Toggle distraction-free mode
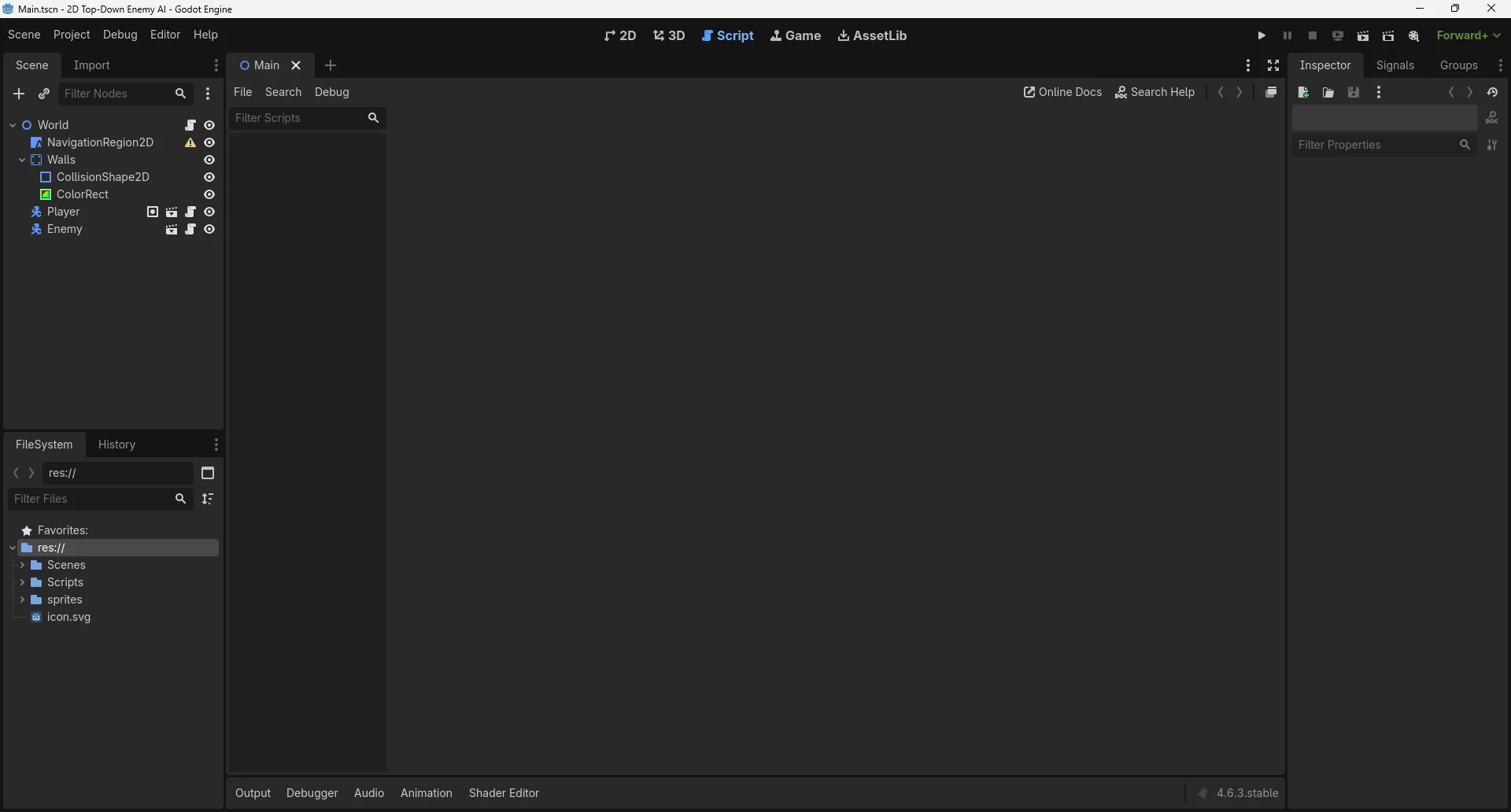 click(x=1273, y=65)
